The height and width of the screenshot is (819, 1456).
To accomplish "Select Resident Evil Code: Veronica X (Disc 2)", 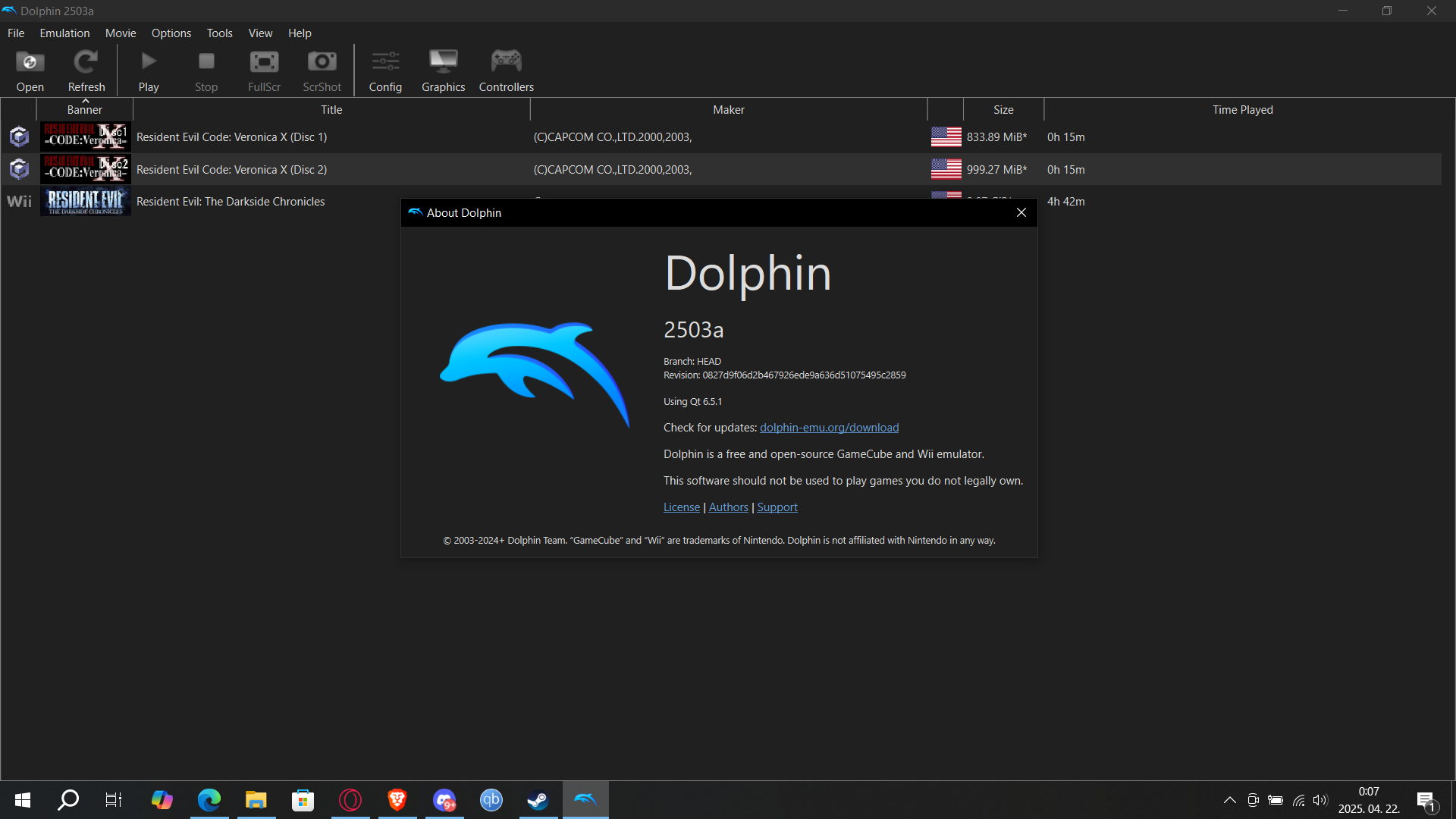I will [231, 170].
